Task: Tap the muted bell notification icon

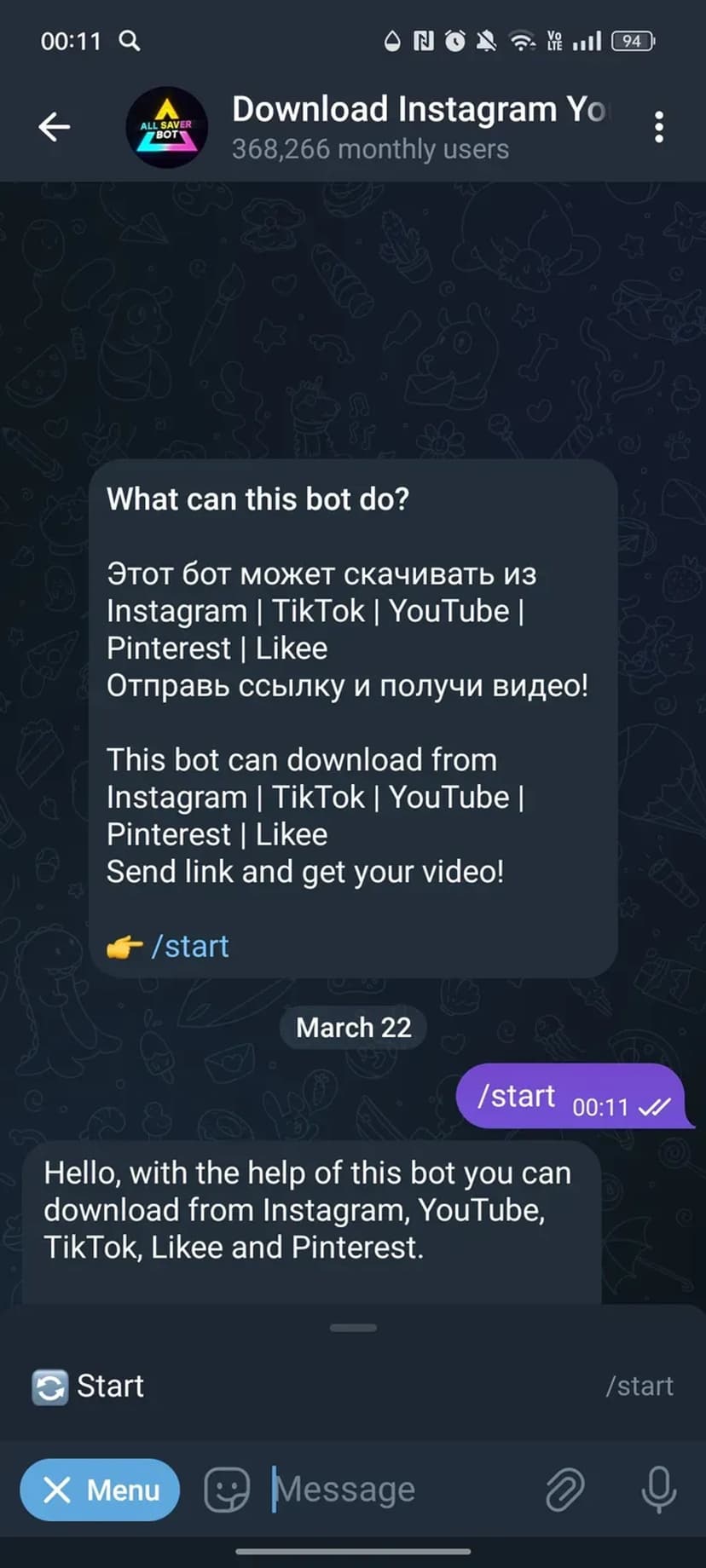Action: tap(487, 40)
